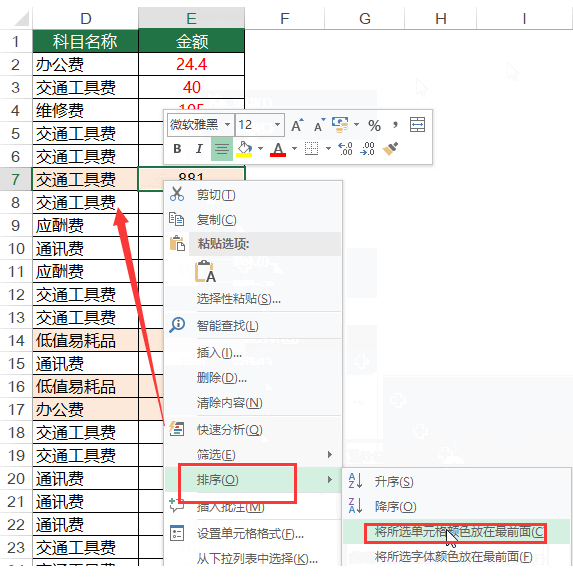Click the yellow fill color button
573x578 pixels.
click(244, 149)
